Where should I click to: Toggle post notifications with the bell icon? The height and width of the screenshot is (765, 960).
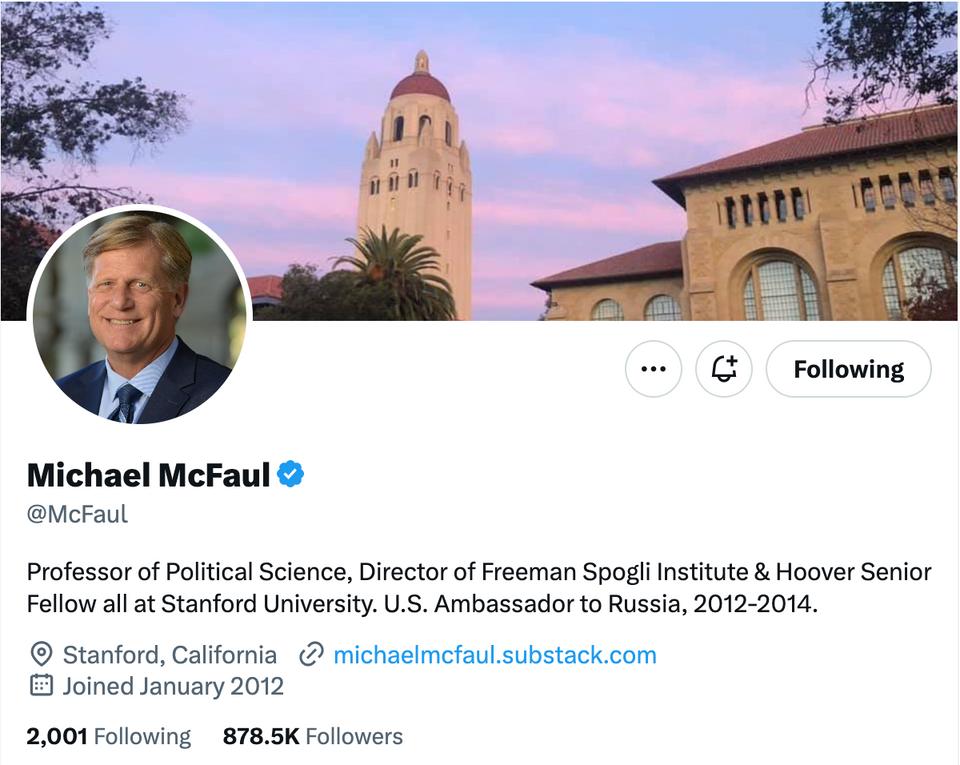(x=724, y=369)
